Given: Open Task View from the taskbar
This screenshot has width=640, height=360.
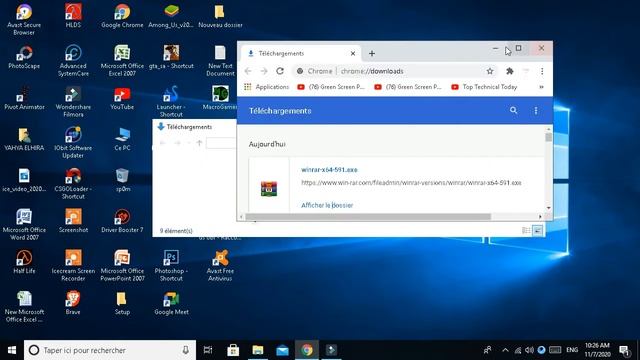Looking at the screenshot, I should 208,350.
